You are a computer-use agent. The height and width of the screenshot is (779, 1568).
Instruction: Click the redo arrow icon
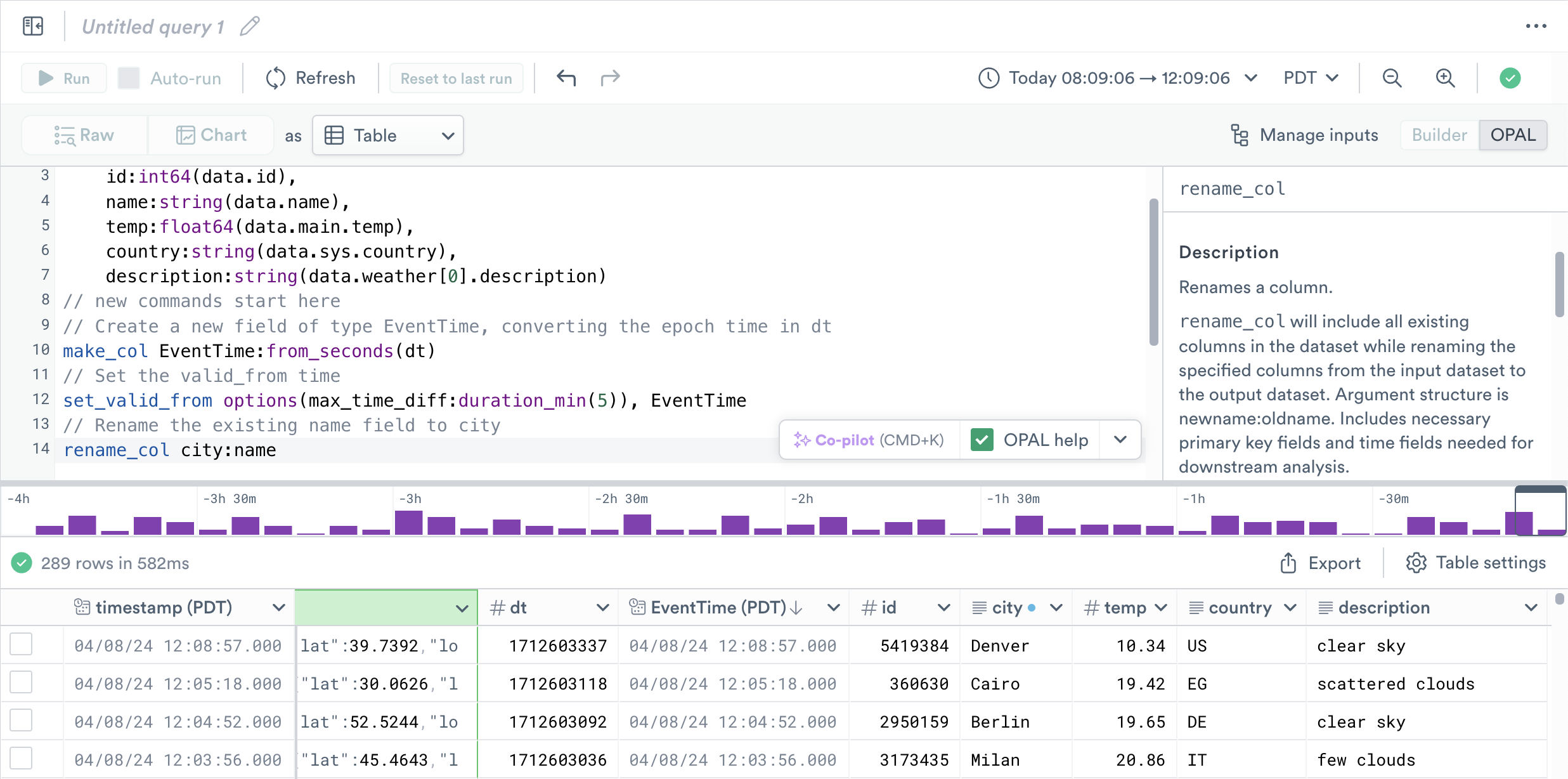coord(610,78)
